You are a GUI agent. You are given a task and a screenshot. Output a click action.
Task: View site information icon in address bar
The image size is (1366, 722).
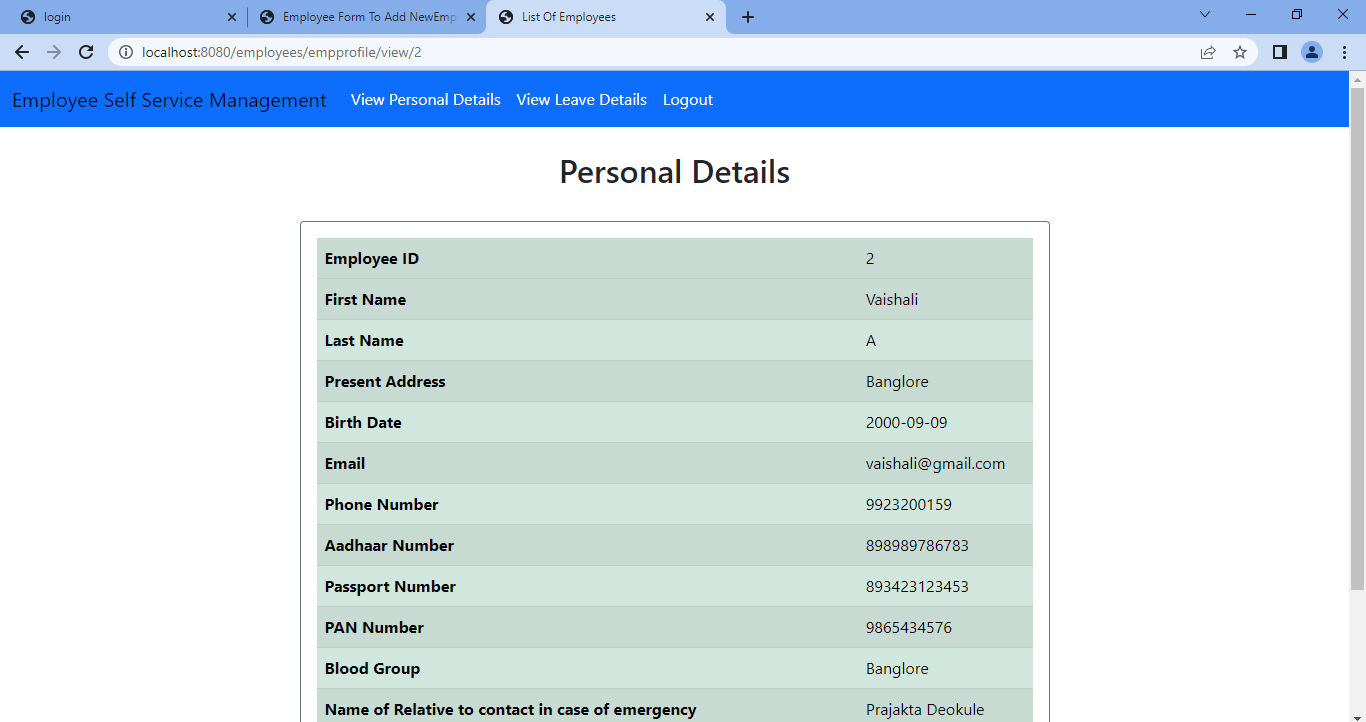[126, 52]
